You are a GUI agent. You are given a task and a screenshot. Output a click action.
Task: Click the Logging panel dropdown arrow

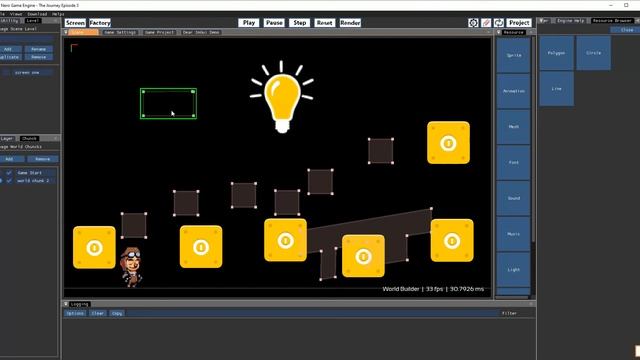click(66, 304)
